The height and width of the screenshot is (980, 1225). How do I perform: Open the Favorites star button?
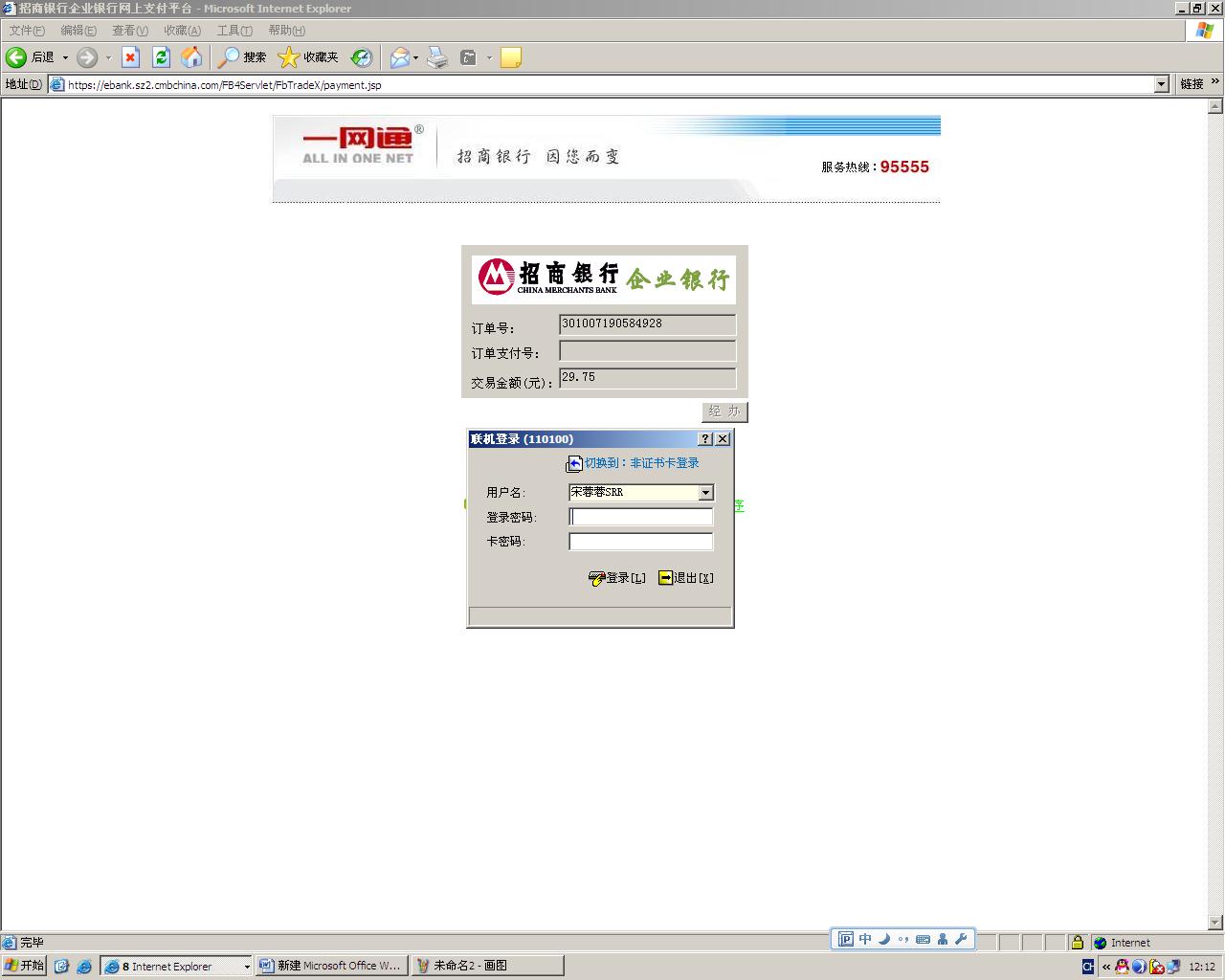point(308,57)
